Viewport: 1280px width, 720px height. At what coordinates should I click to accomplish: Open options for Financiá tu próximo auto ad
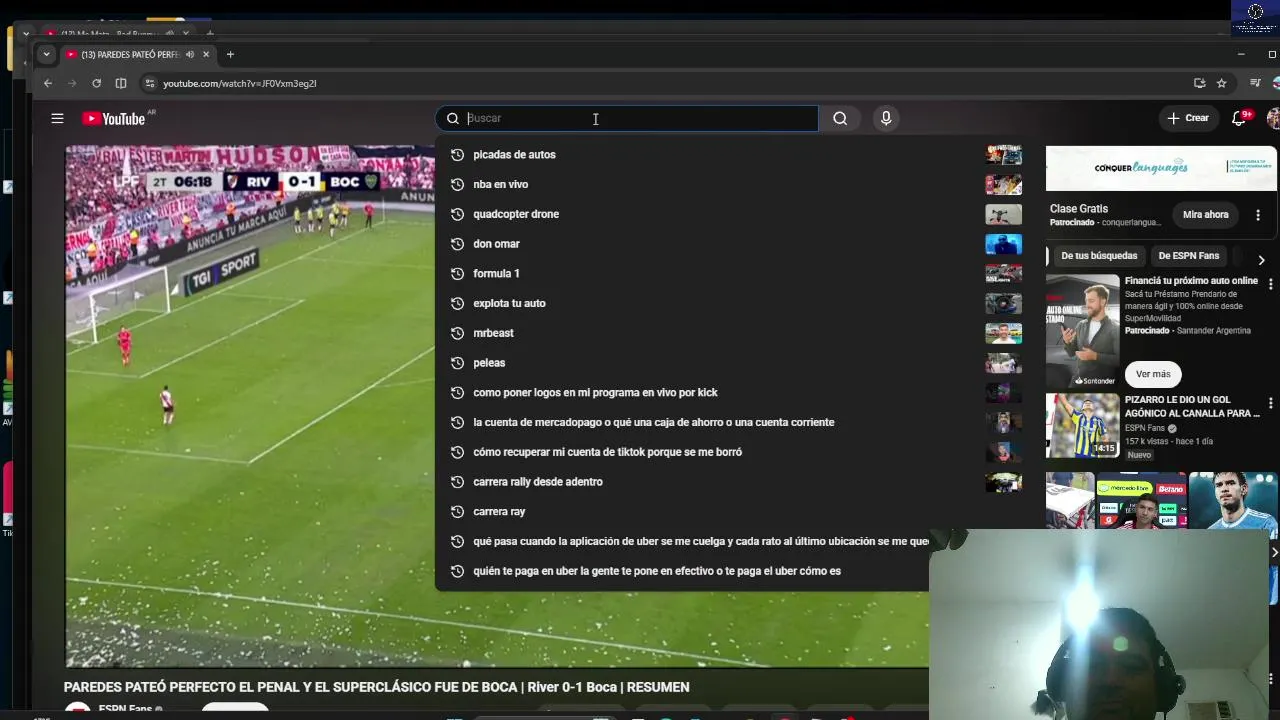click(x=1270, y=284)
